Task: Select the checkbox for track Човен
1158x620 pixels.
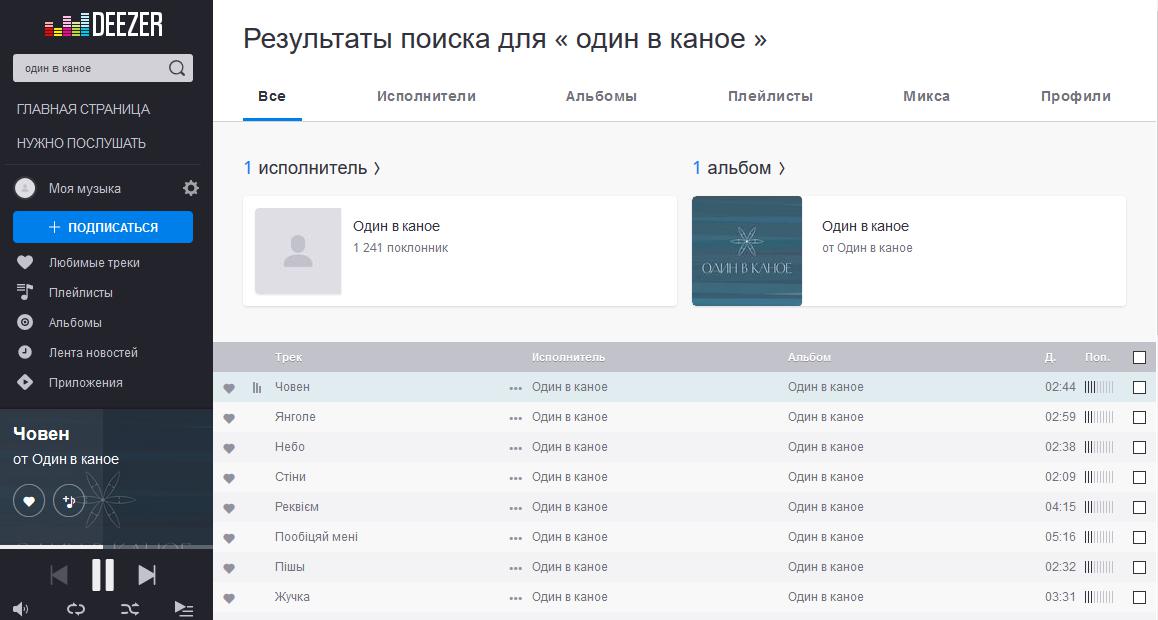Action: 1139,387
